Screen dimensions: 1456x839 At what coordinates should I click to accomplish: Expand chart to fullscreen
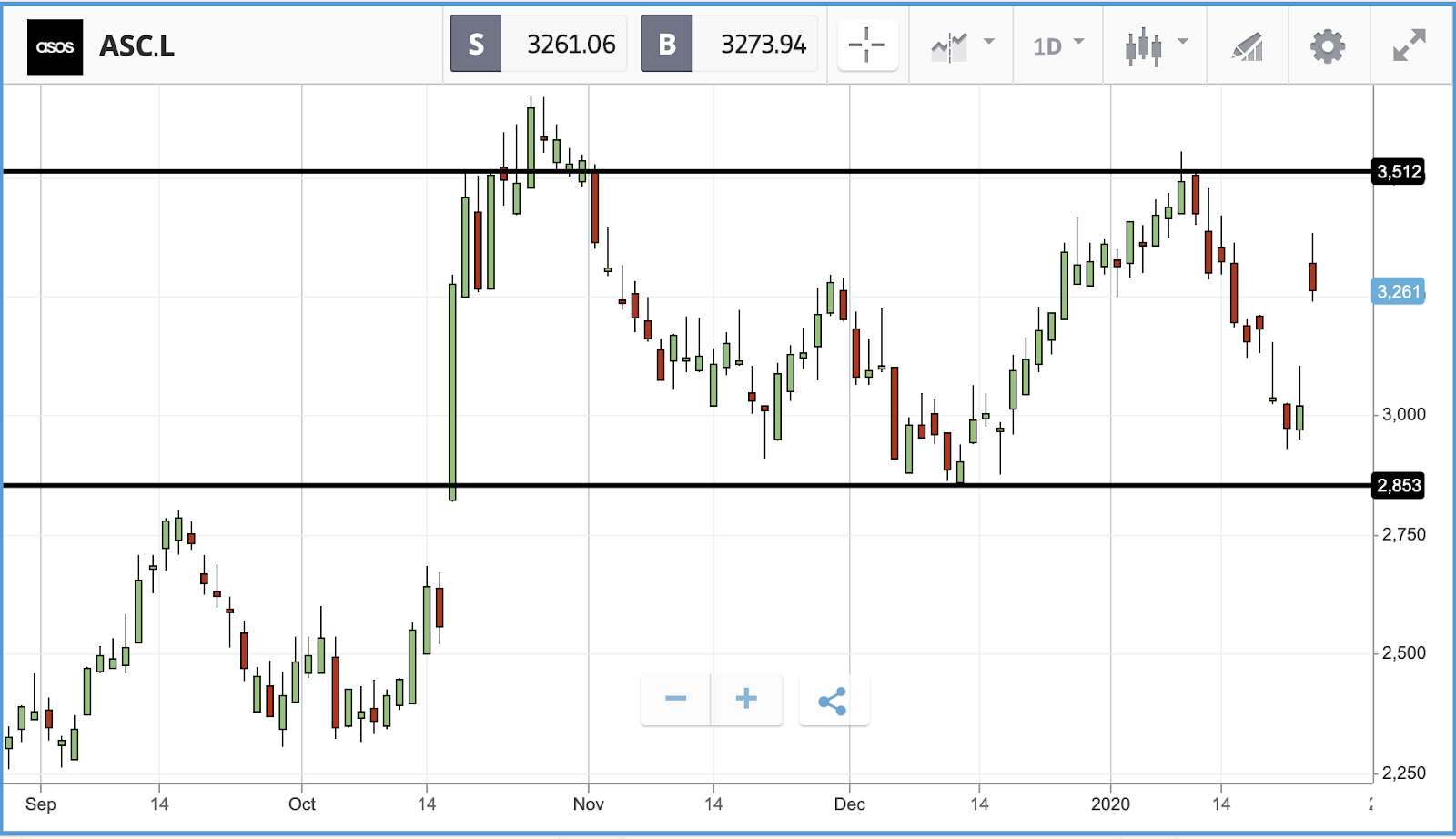click(1410, 45)
